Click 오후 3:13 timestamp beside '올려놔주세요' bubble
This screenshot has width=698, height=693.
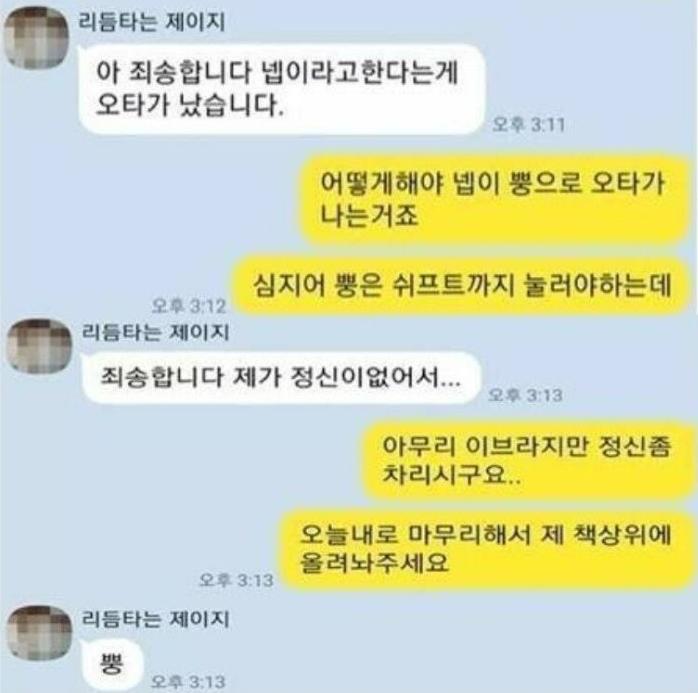[236, 580]
